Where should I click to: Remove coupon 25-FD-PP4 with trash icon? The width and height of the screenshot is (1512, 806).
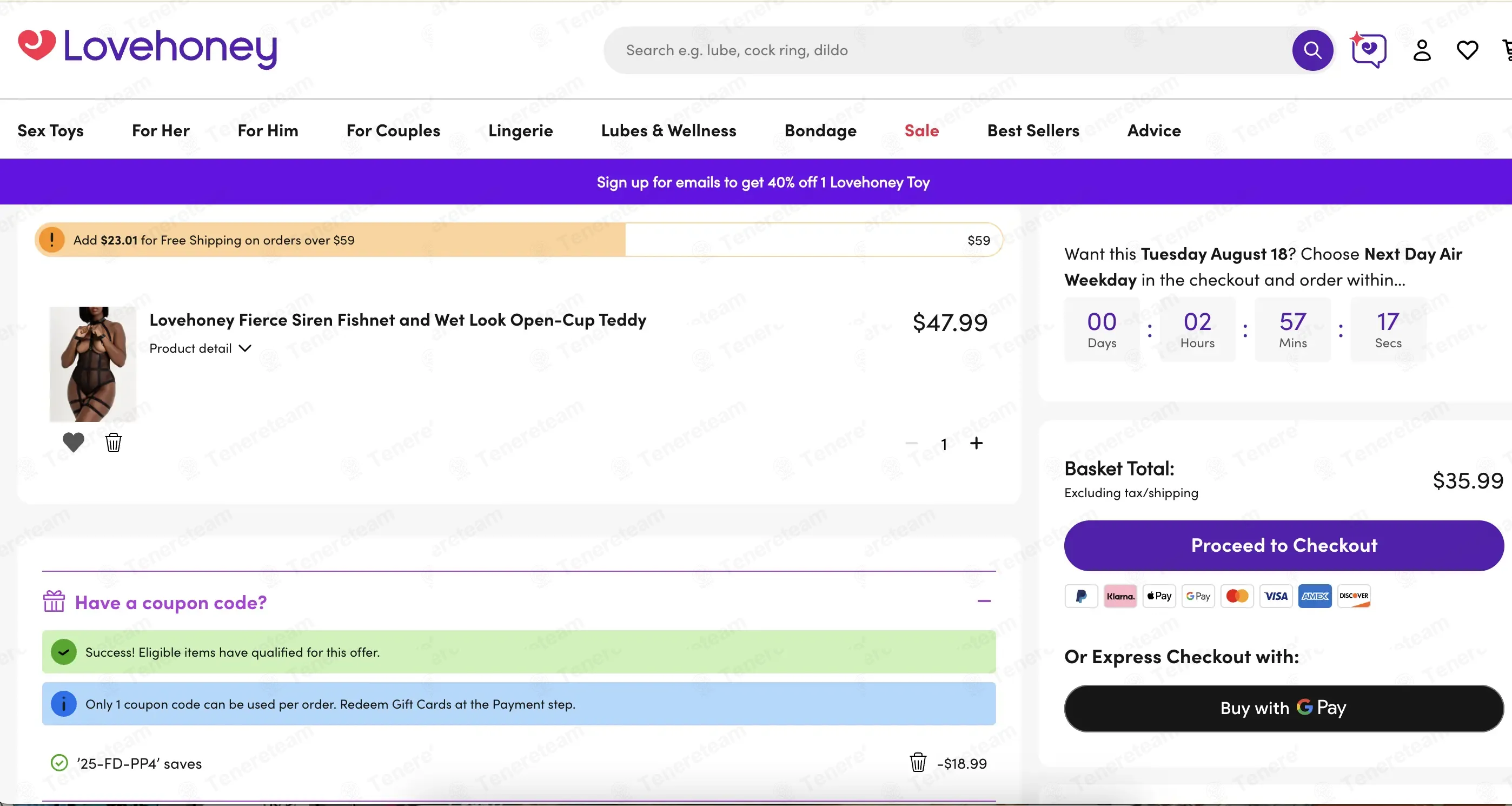coord(918,763)
